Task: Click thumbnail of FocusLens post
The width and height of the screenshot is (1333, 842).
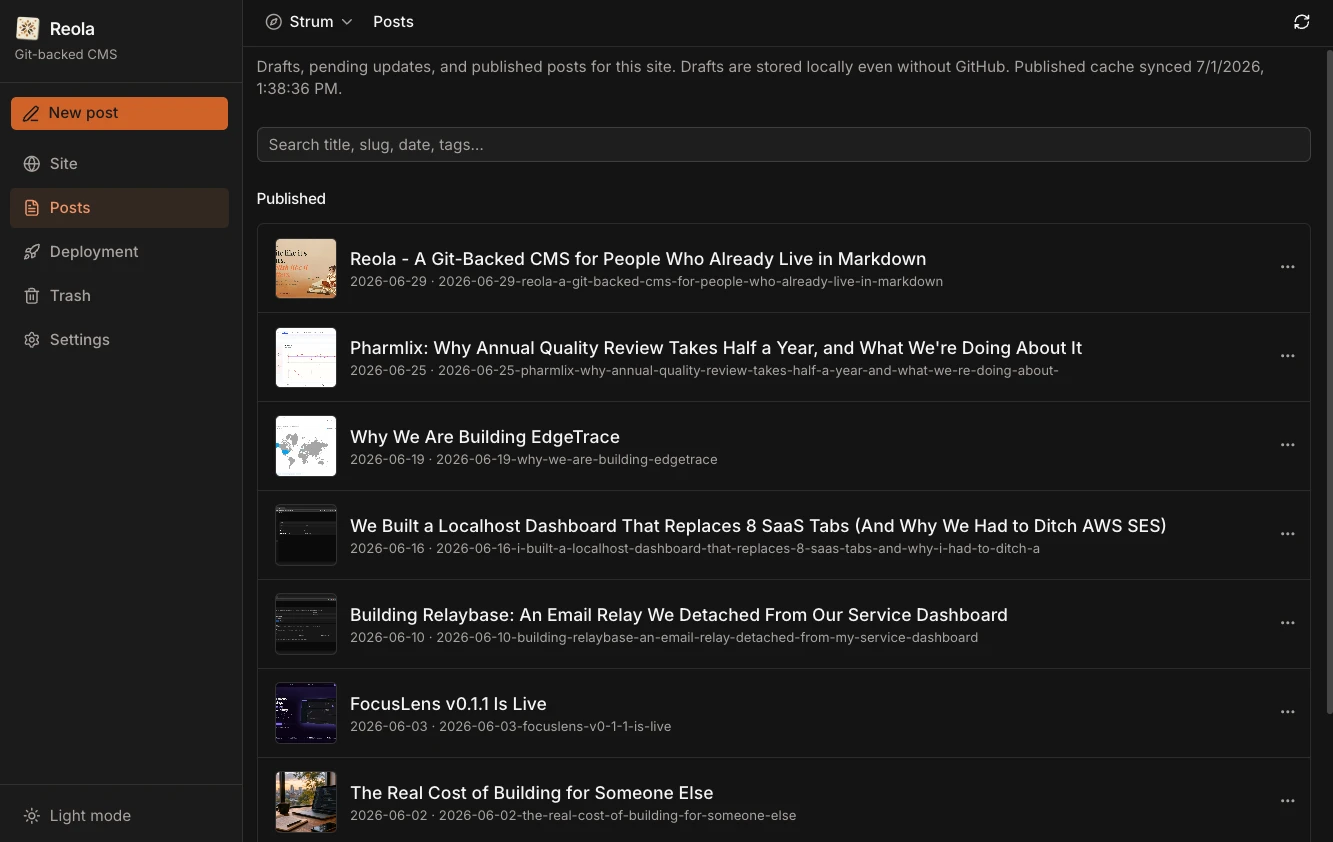Action: click(x=306, y=713)
